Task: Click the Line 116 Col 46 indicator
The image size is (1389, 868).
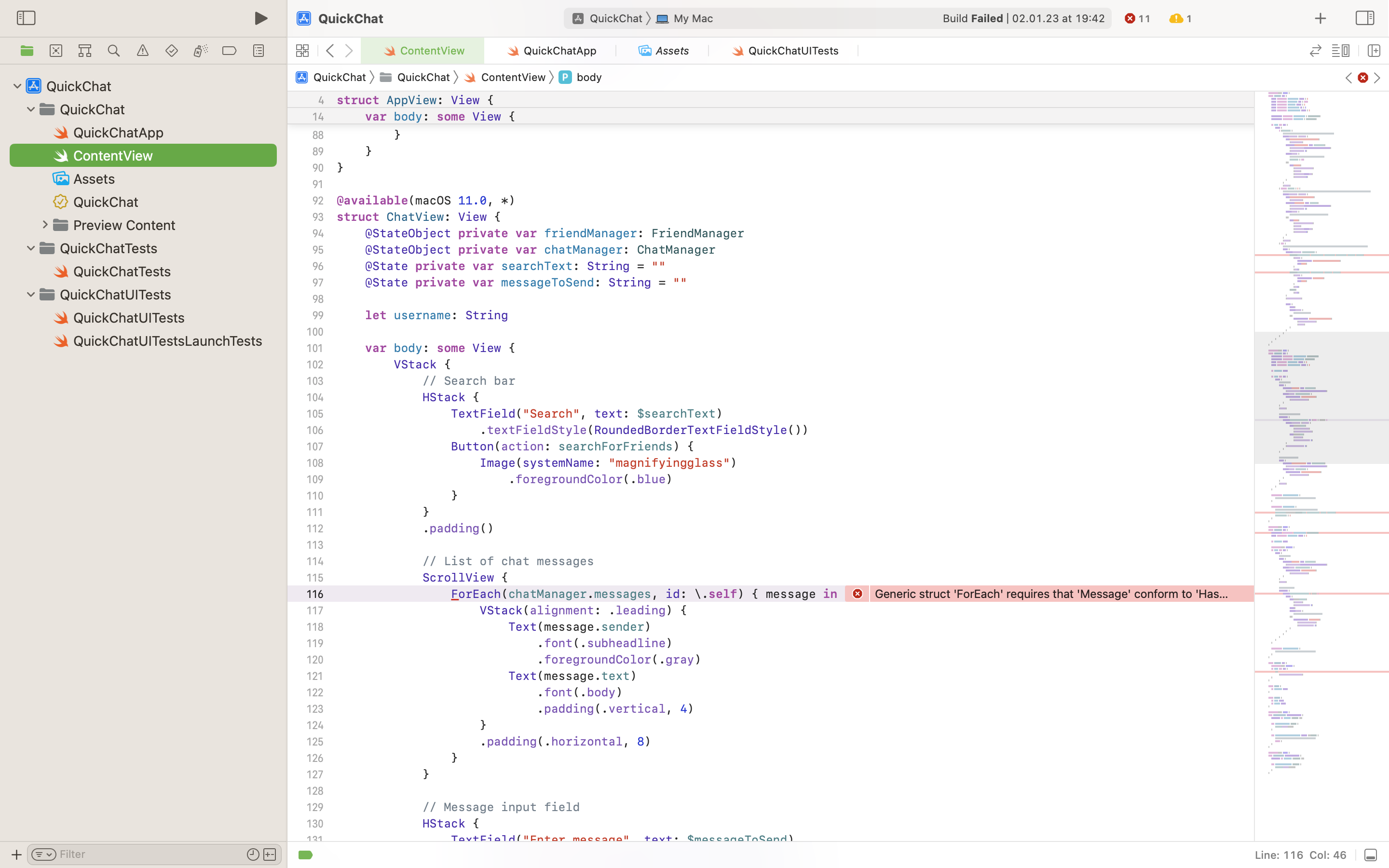Action: pos(1300,855)
